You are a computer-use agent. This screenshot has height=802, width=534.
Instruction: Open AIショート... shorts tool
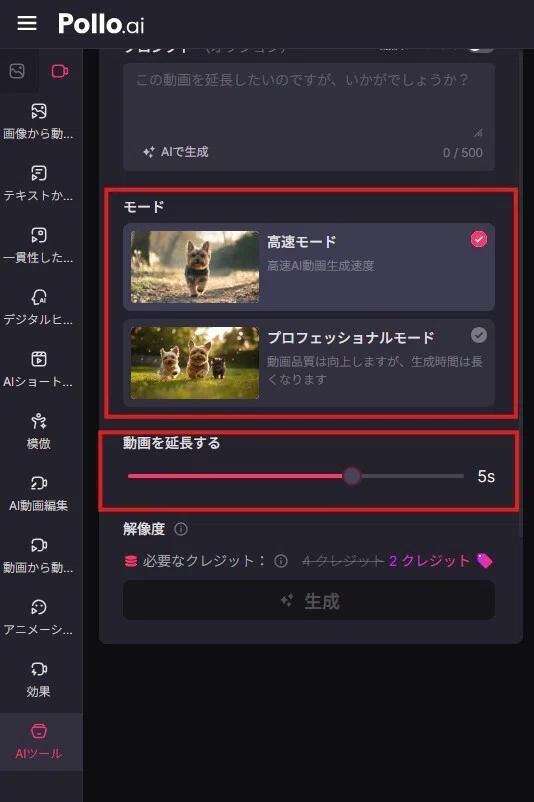pyautogui.click(x=38, y=370)
